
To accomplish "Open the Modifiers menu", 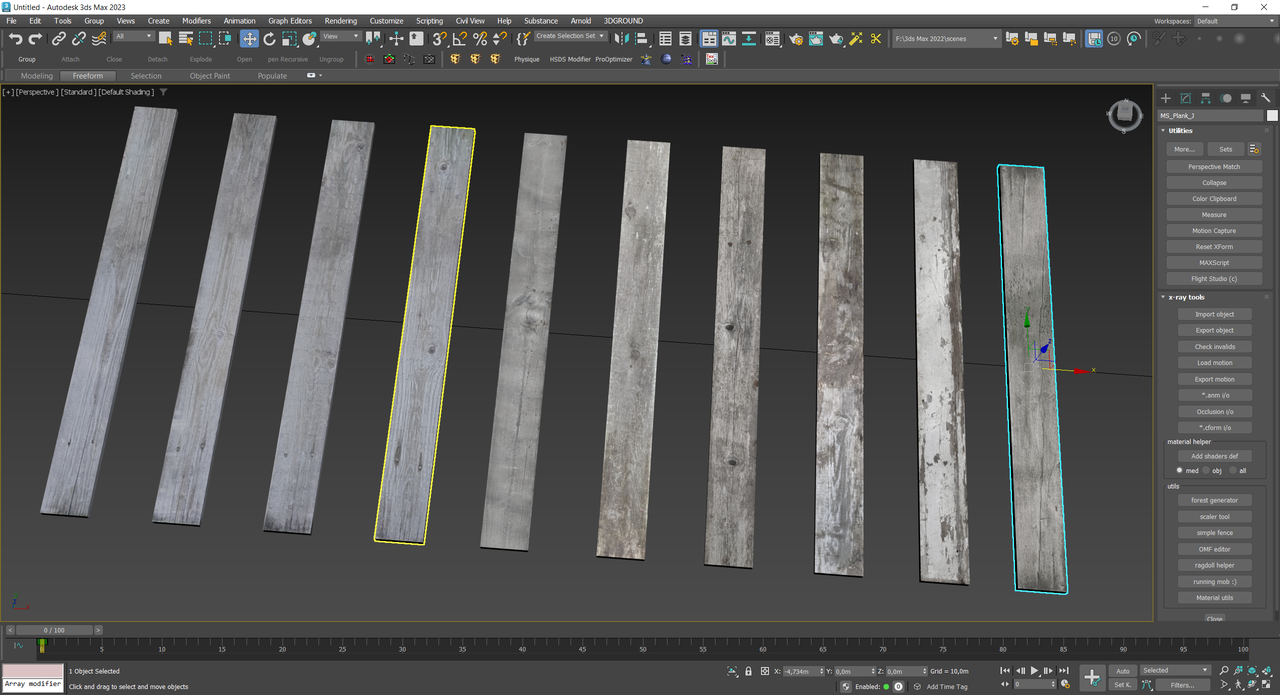I will coord(196,20).
